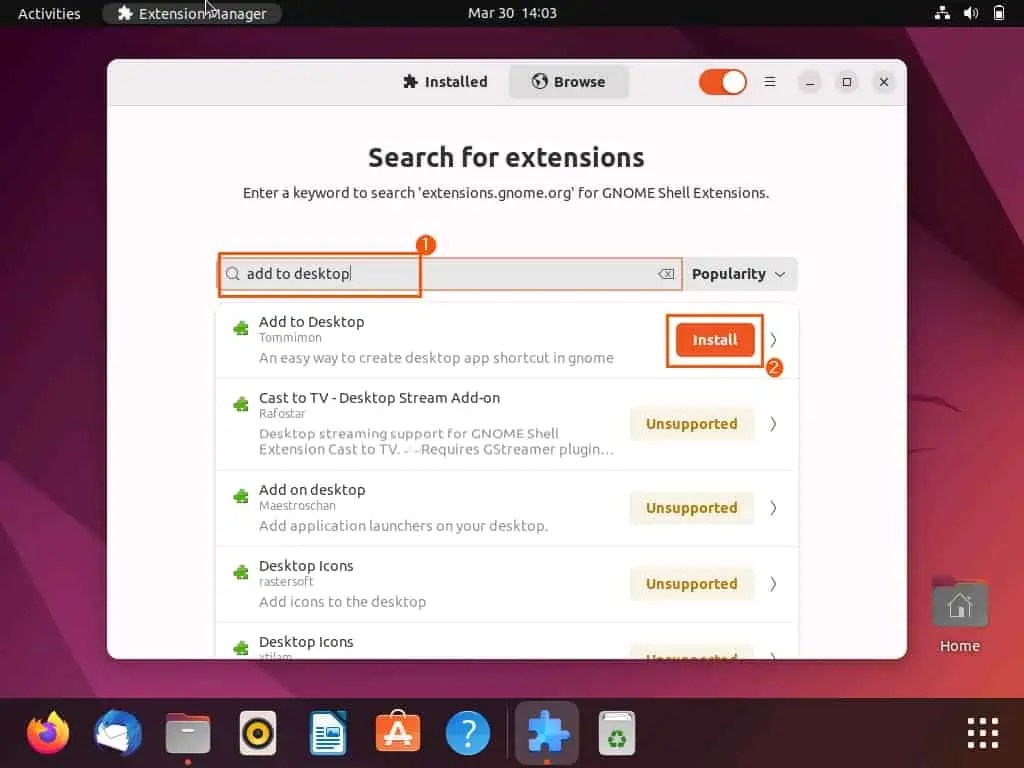The width and height of the screenshot is (1024, 768).
Task: Launch Thunderbird mail client
Action: coord(117,732)
